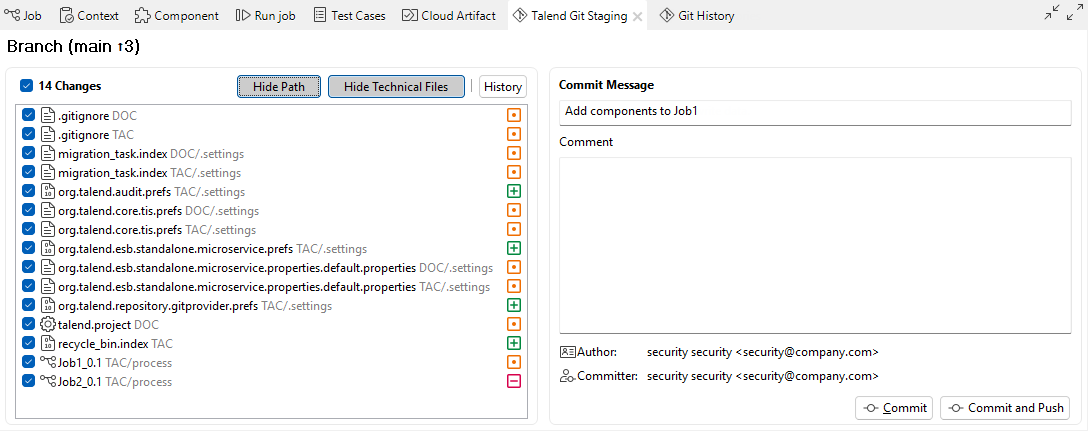This screenshot has height=431, width=1088.
Task: Click the added status icon for org.talend.repository.gitprovider.prefs
Action: point(514,305)
